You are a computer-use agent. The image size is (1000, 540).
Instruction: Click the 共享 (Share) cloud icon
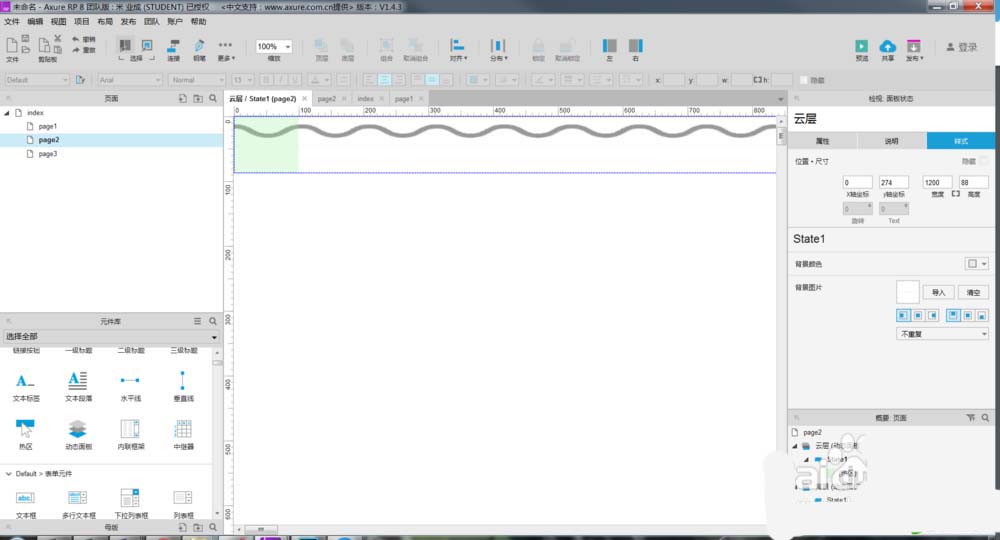click(x=887, y=46)
